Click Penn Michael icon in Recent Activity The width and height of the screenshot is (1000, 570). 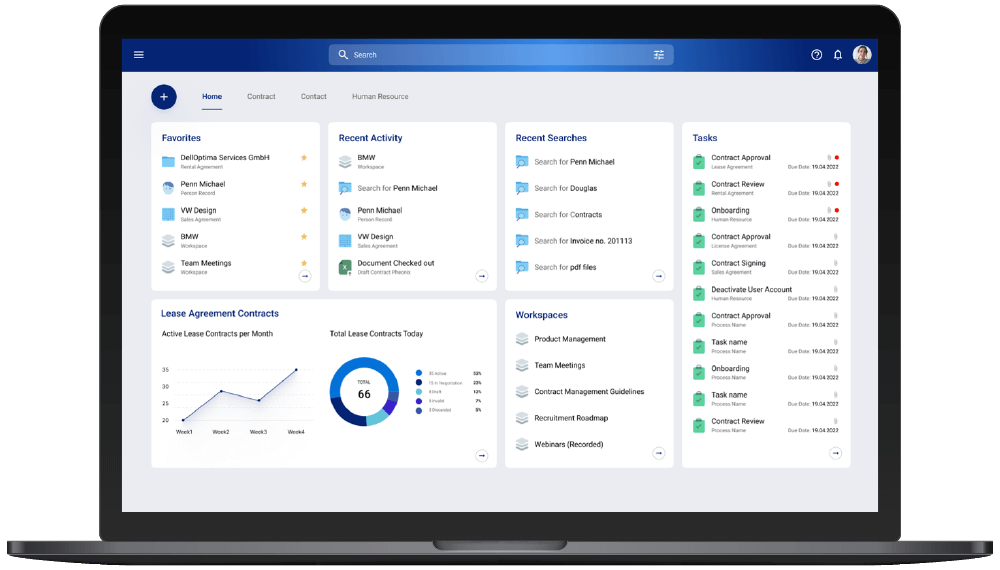pyautogui.click(x=345, y=214)
